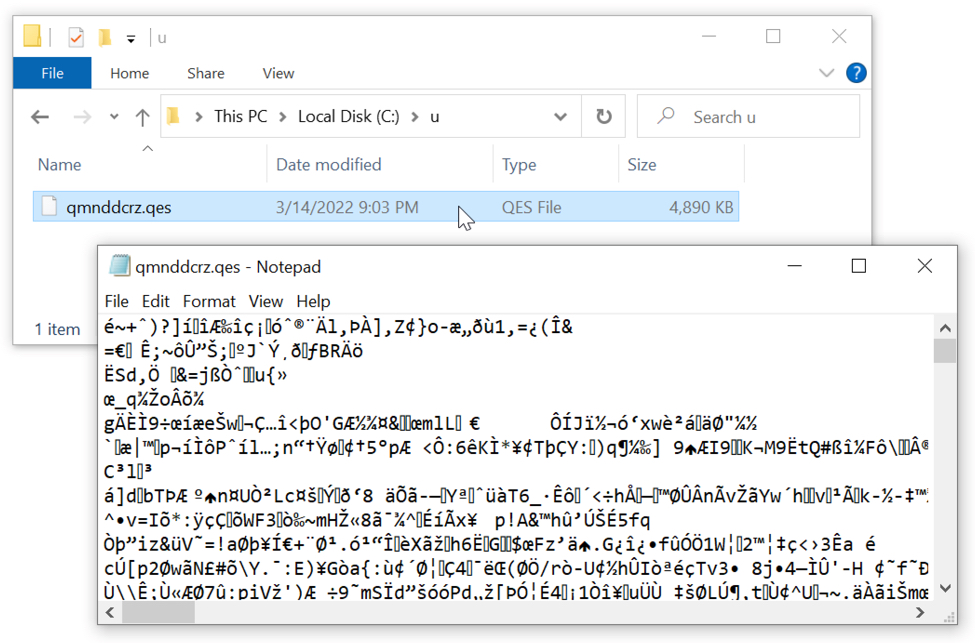975x643 pixels.
Task: Click the Up directory arrow
Action: click(x=142, y=117)
